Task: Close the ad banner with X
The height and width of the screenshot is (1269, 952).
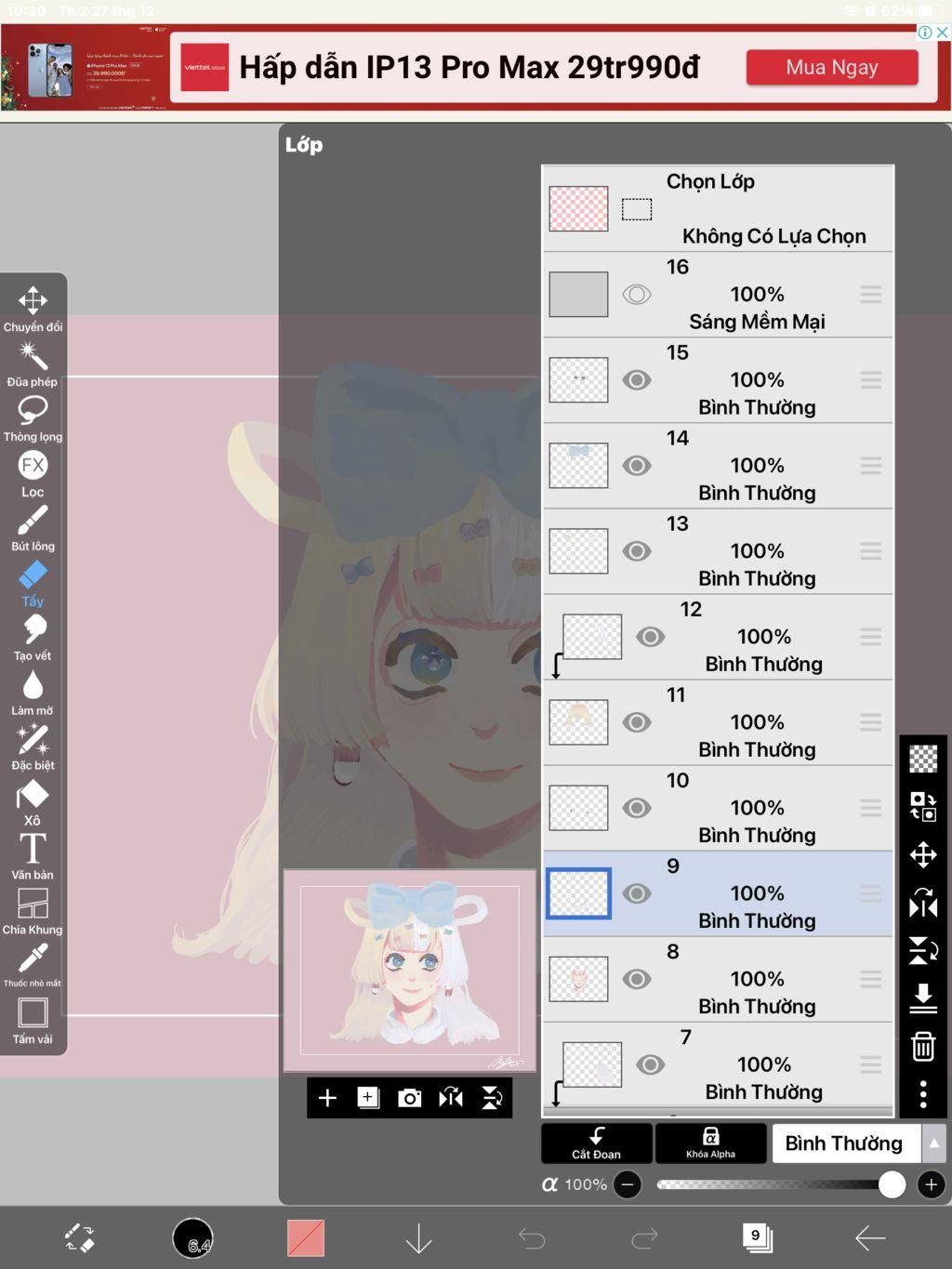Action: click(x=943, y=33)
